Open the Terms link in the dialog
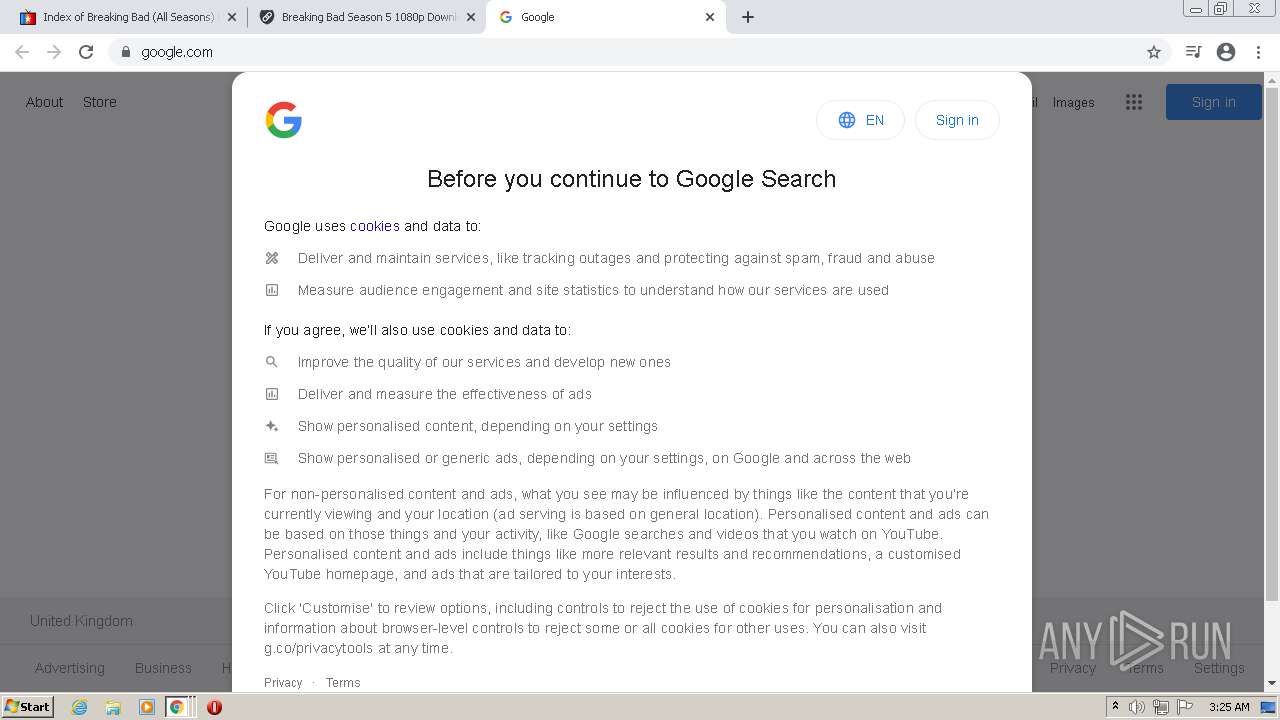Screen dimensions: 1280x720 tap(343, 683)
